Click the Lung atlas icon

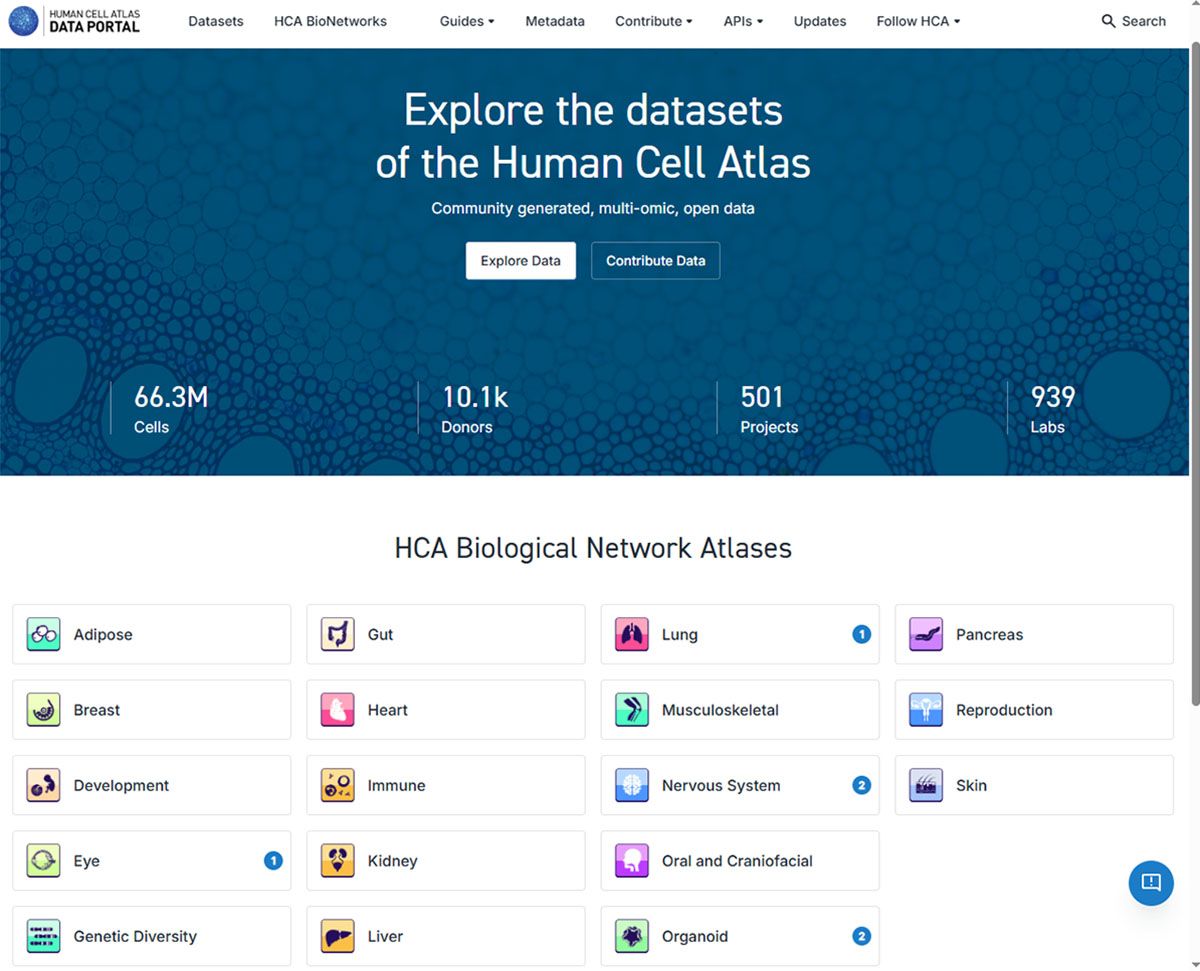coord(632,634)
